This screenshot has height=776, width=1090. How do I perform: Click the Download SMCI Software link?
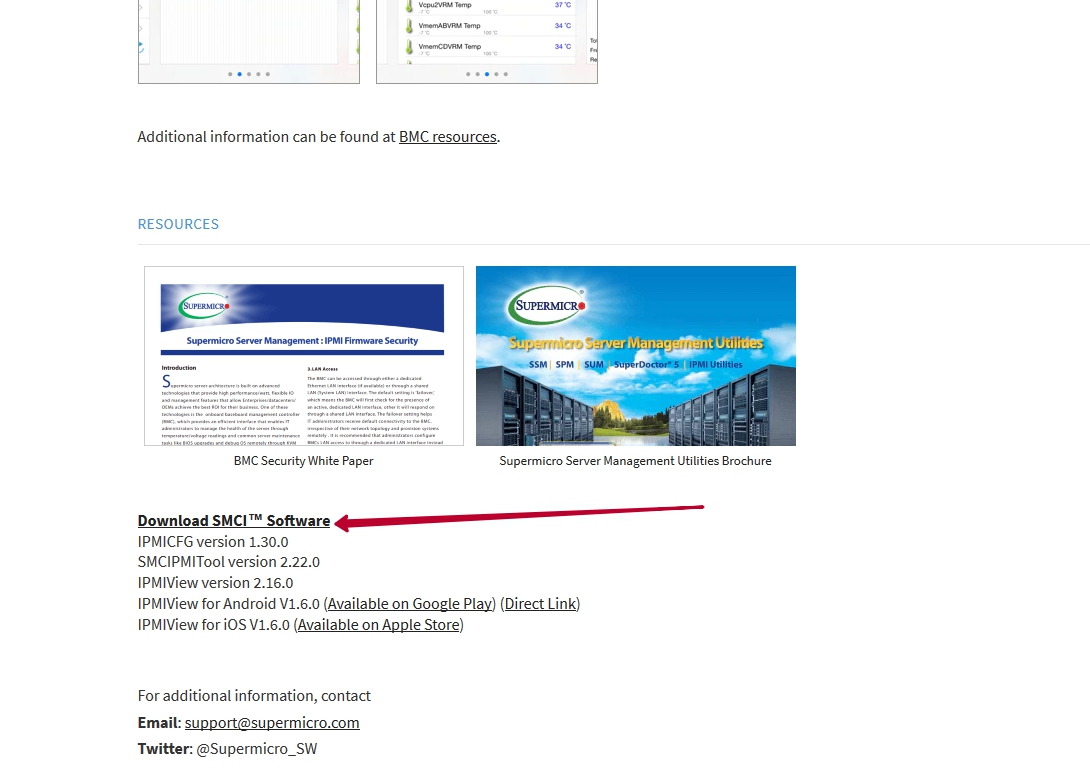pyautogui.click(x=234, y=521)
